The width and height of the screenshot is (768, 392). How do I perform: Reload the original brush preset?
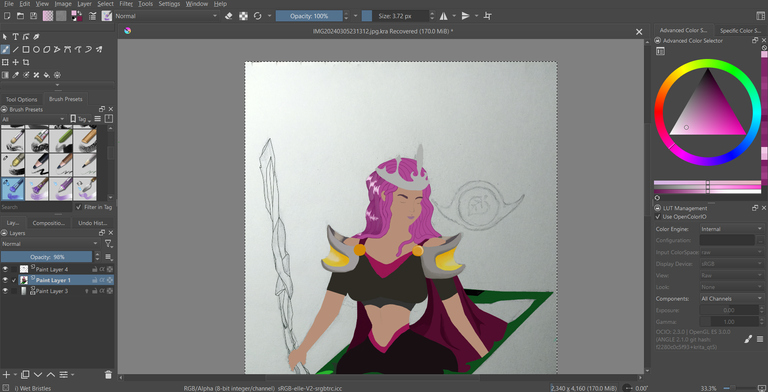click(258, 16)
